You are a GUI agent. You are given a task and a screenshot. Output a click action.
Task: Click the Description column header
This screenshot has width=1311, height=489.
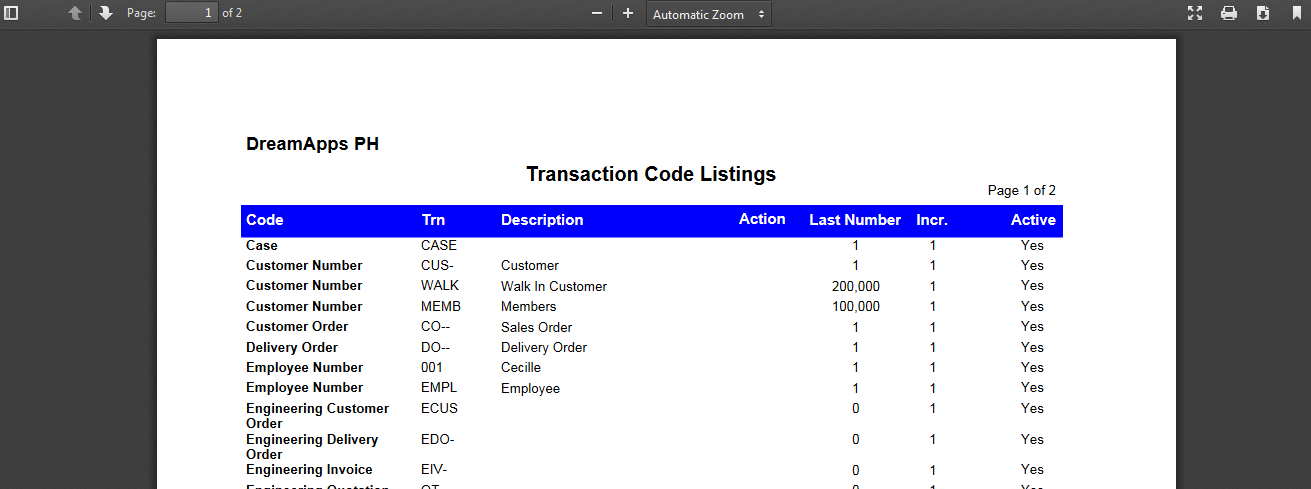pyautogui.click(x=542, y=220)
